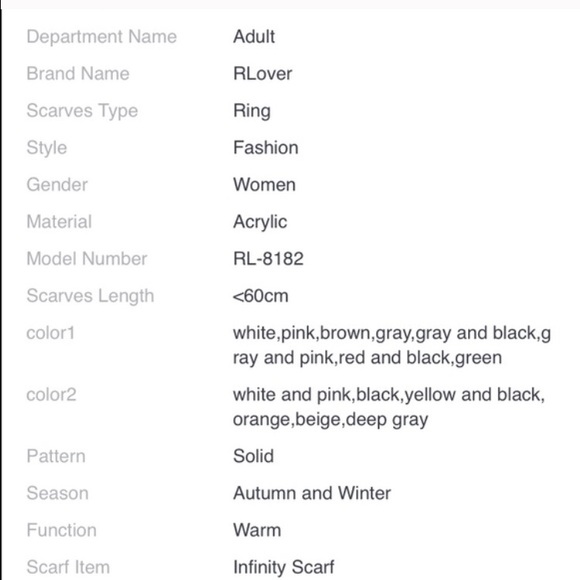580x580 pixels.
Task: Click the Adult department value
Action: point(254,37)
